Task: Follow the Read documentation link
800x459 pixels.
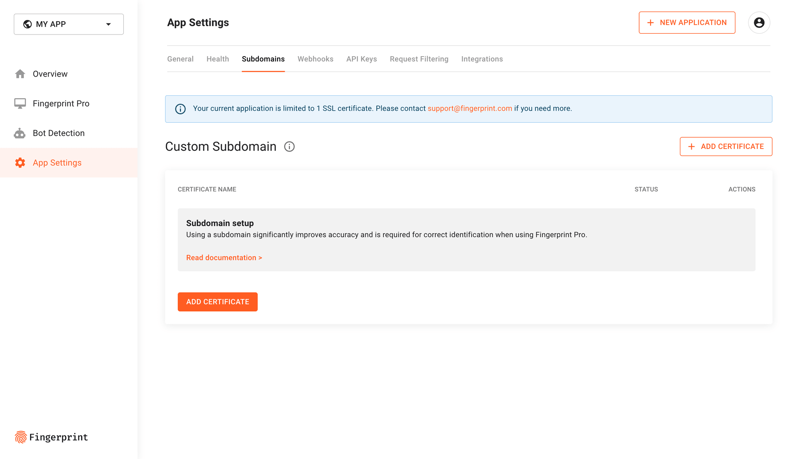Action: 224,258
